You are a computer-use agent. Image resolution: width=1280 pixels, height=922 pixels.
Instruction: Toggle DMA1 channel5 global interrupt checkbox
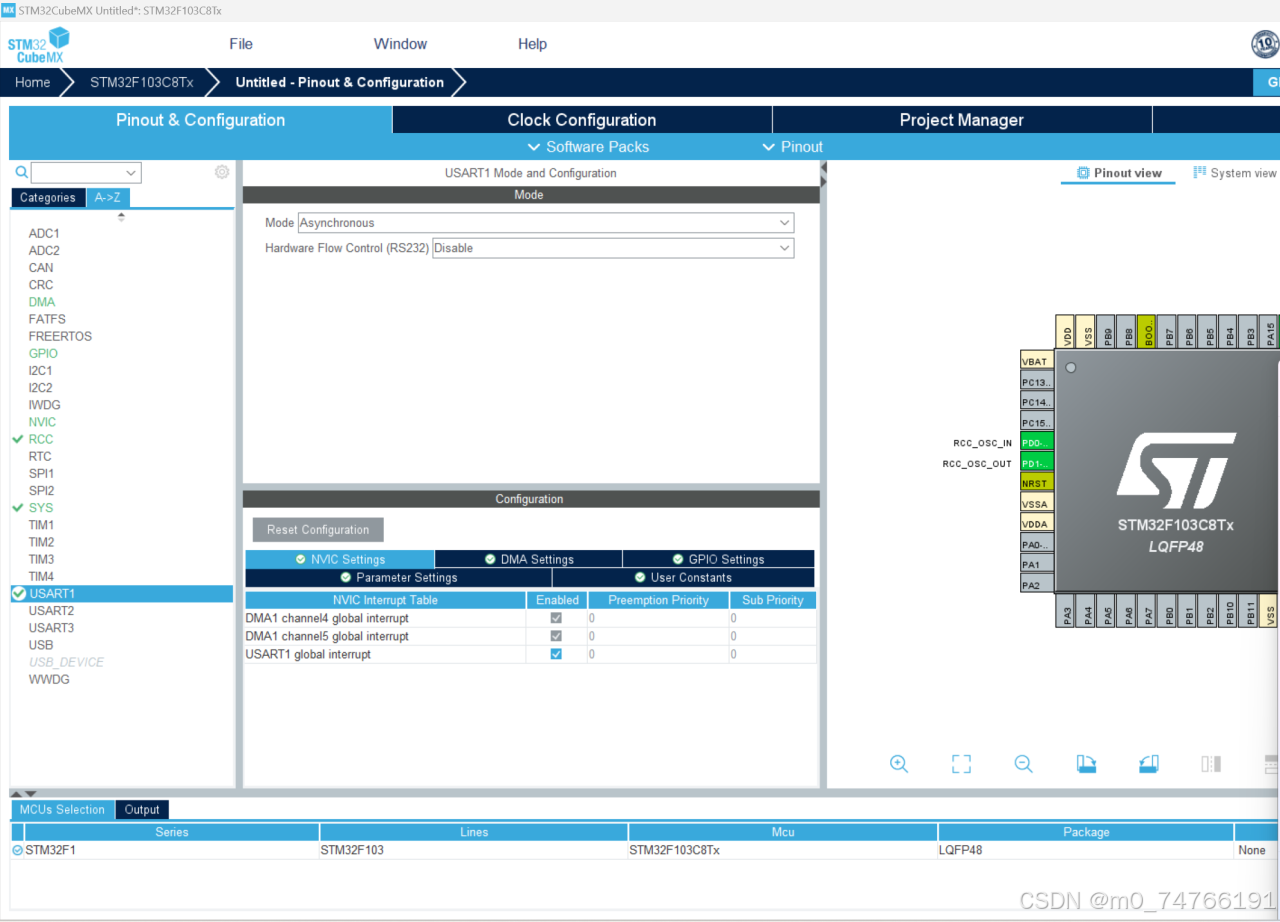(x=556, y=636)
